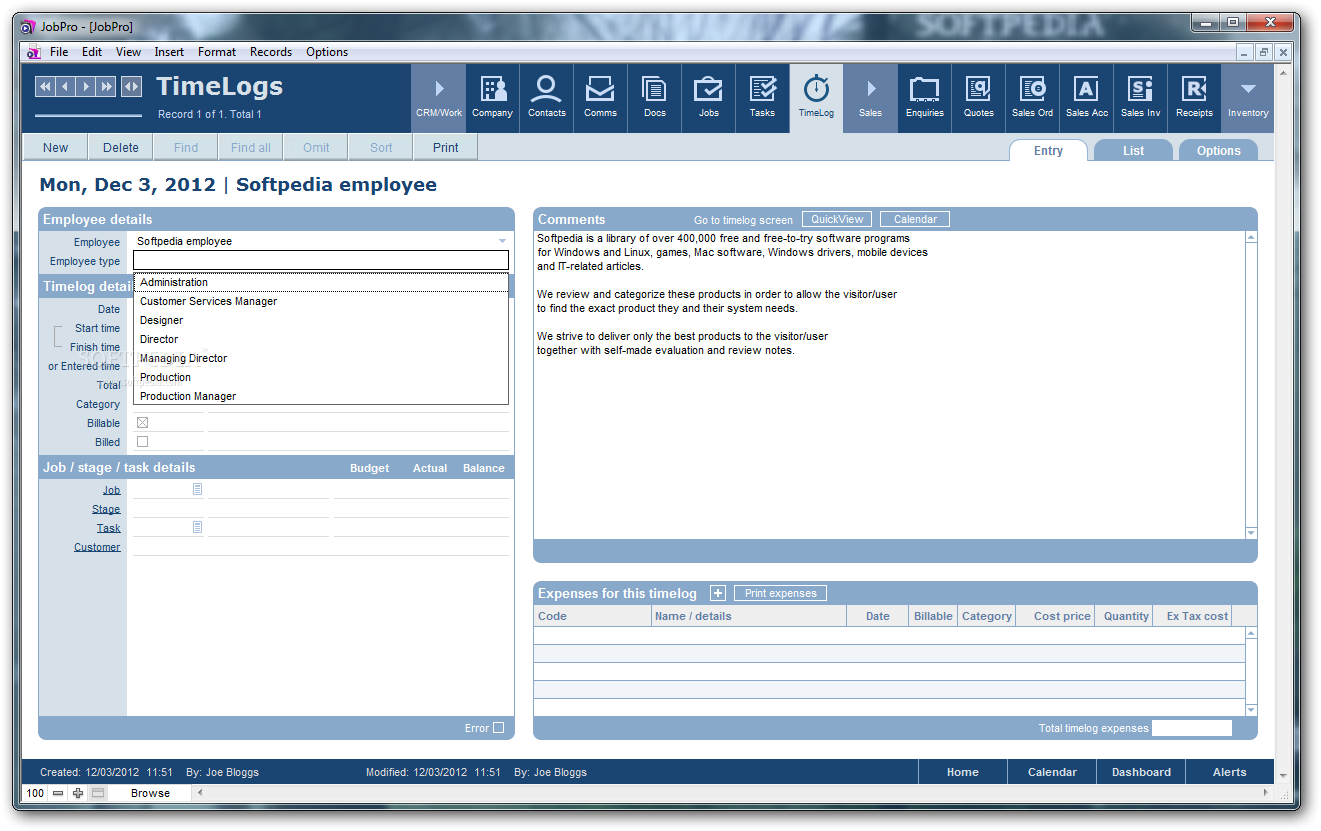Tick the Error checkbox
The height and width of the screenshot is (831, 1321).
[x=499, y=728]
